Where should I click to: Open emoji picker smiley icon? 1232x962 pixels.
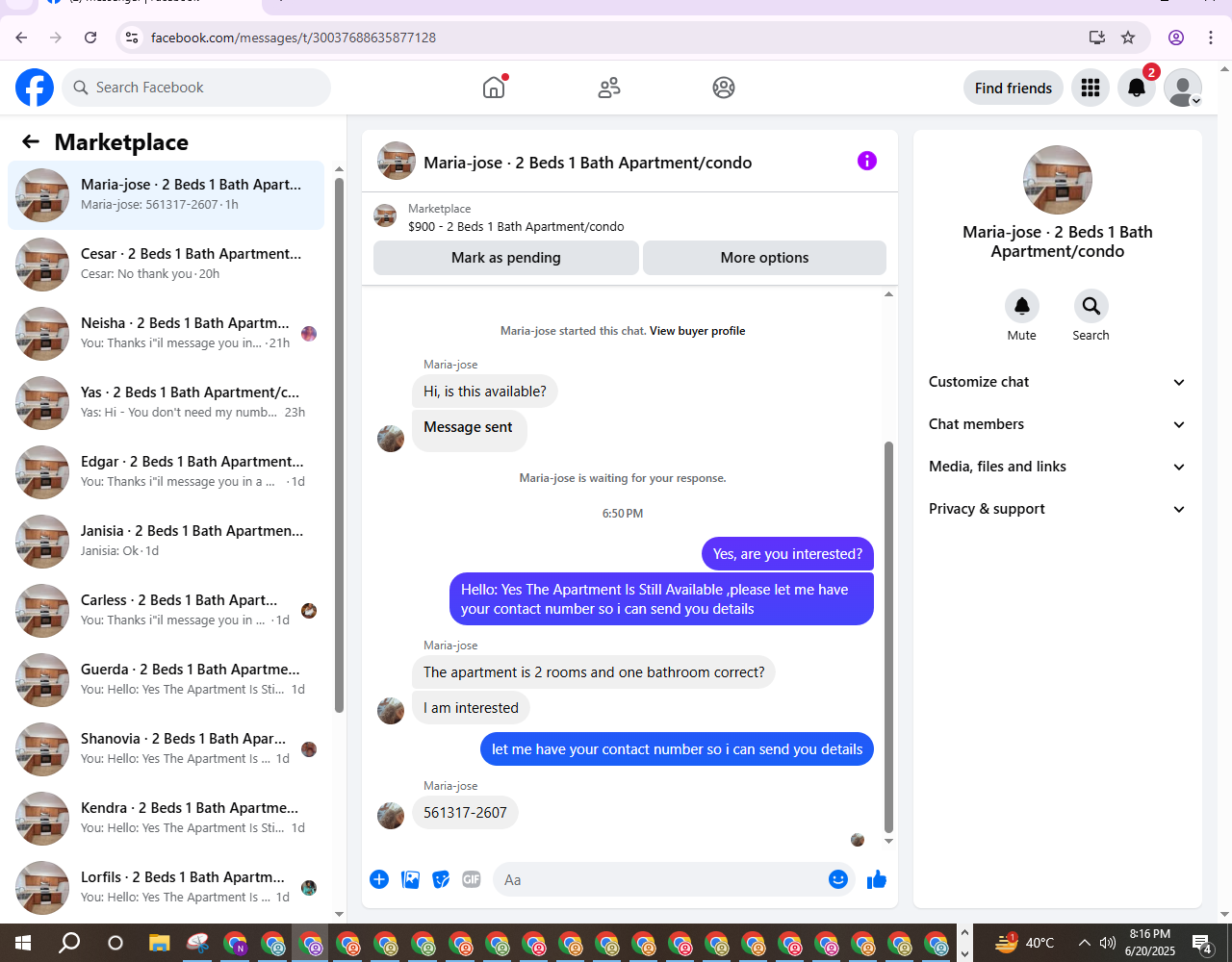tap(838, 879)
